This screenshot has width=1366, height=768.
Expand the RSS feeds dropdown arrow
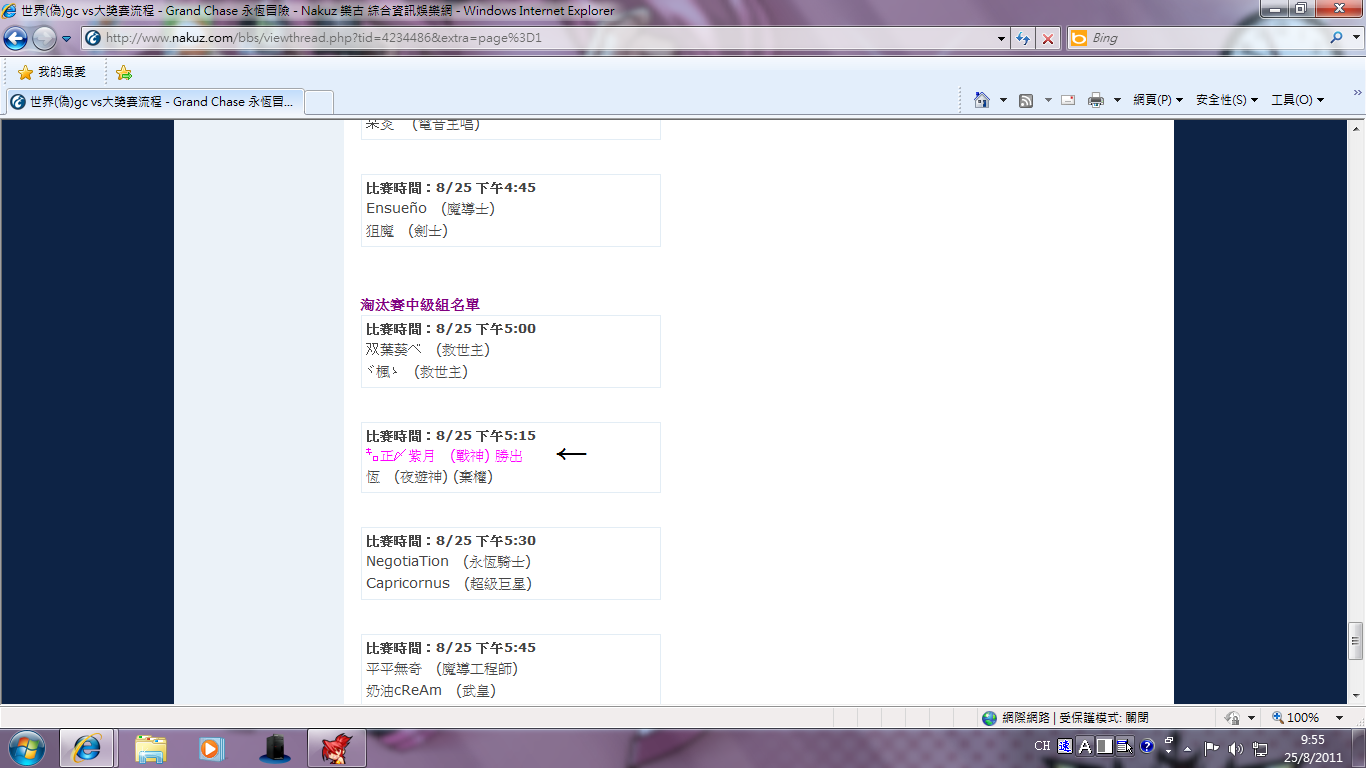coord(1048,100)
